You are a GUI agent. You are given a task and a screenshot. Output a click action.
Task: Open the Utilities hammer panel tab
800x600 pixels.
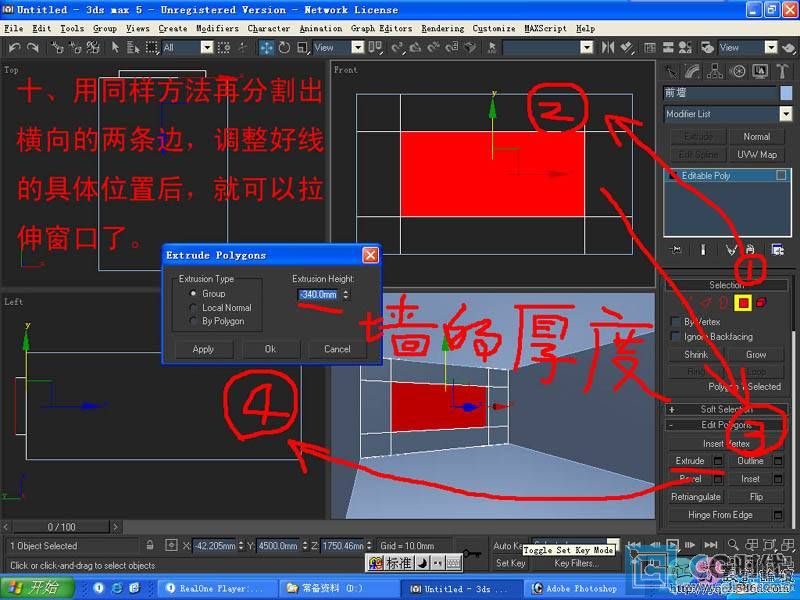[783, 71]
